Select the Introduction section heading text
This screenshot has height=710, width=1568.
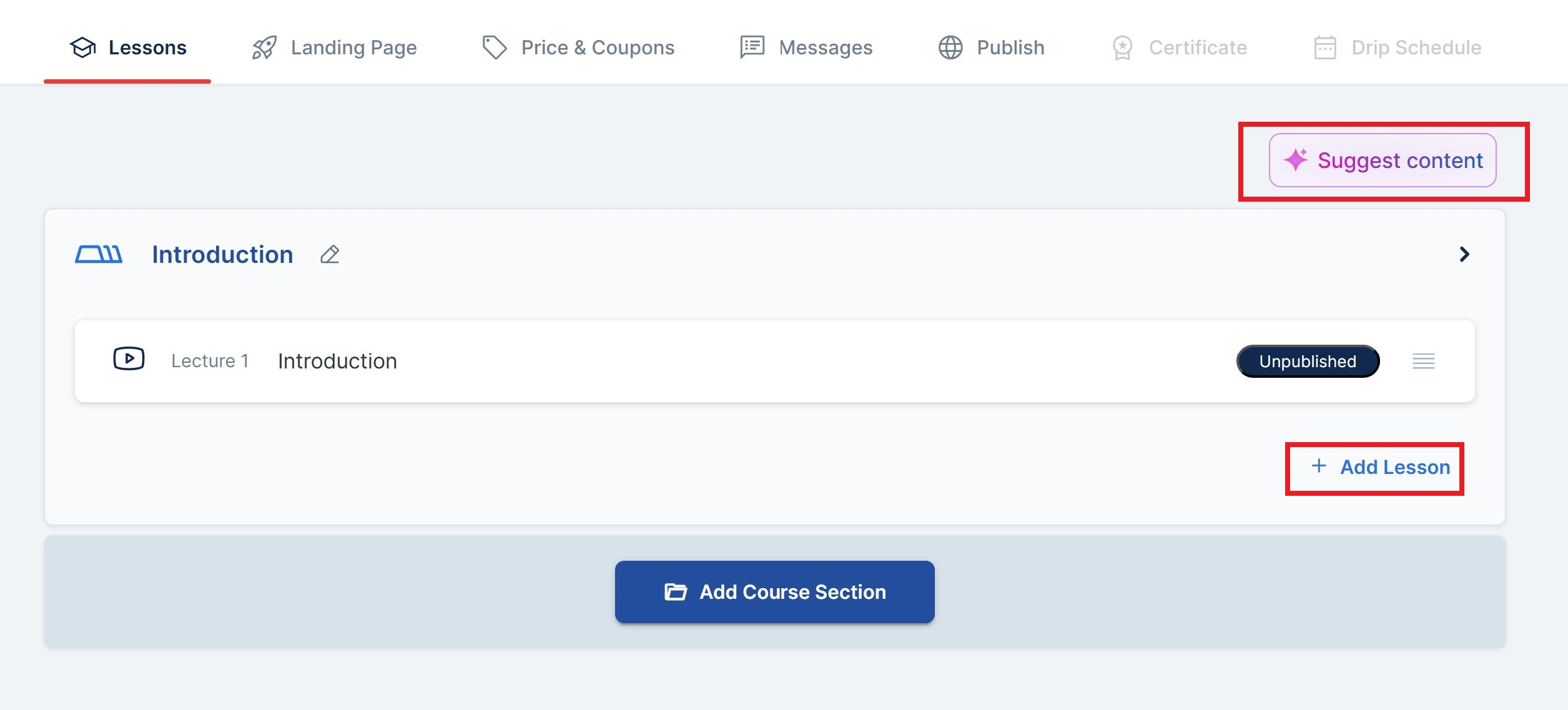click(x=222, y=255)
